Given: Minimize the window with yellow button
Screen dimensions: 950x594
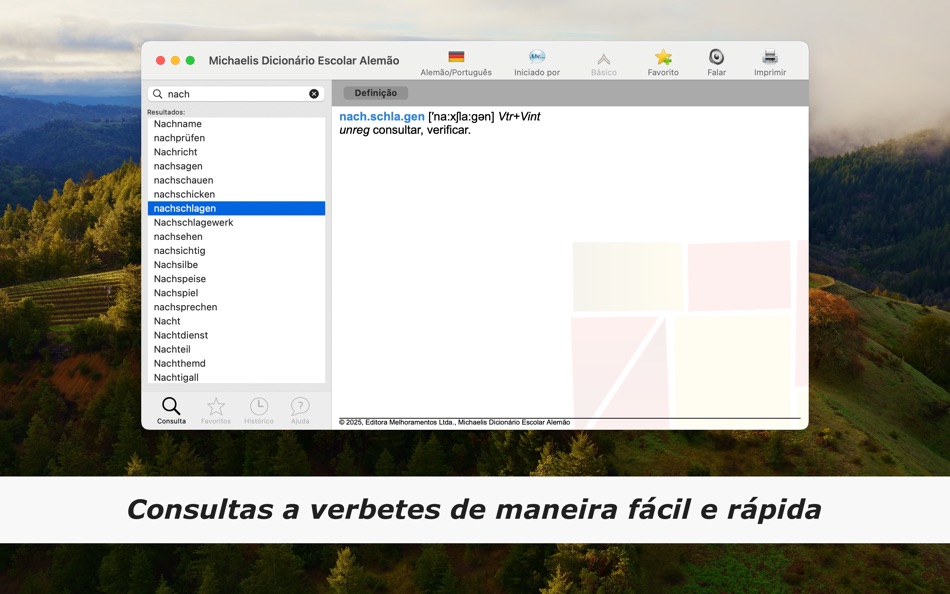Looking at the screenshot, I should click(x=175, y=60).
